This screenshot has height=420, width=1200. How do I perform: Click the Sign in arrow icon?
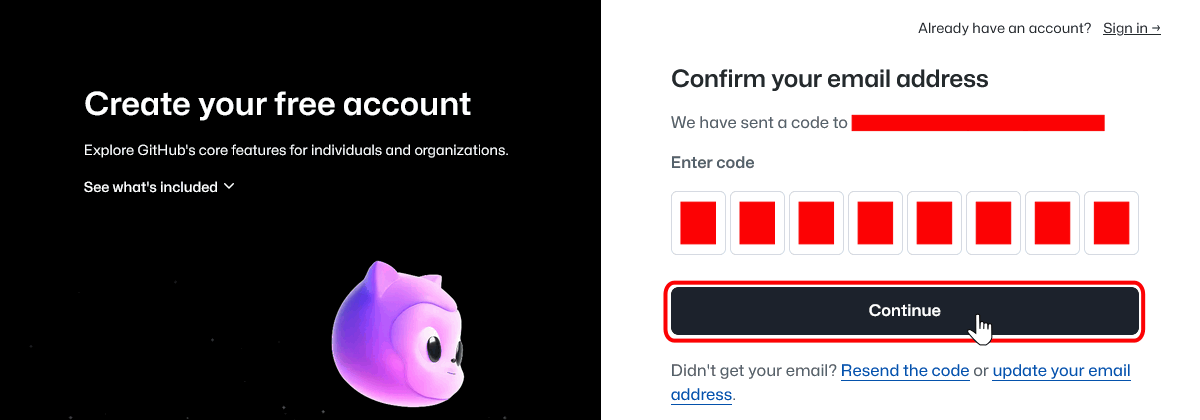point(1156,29)
